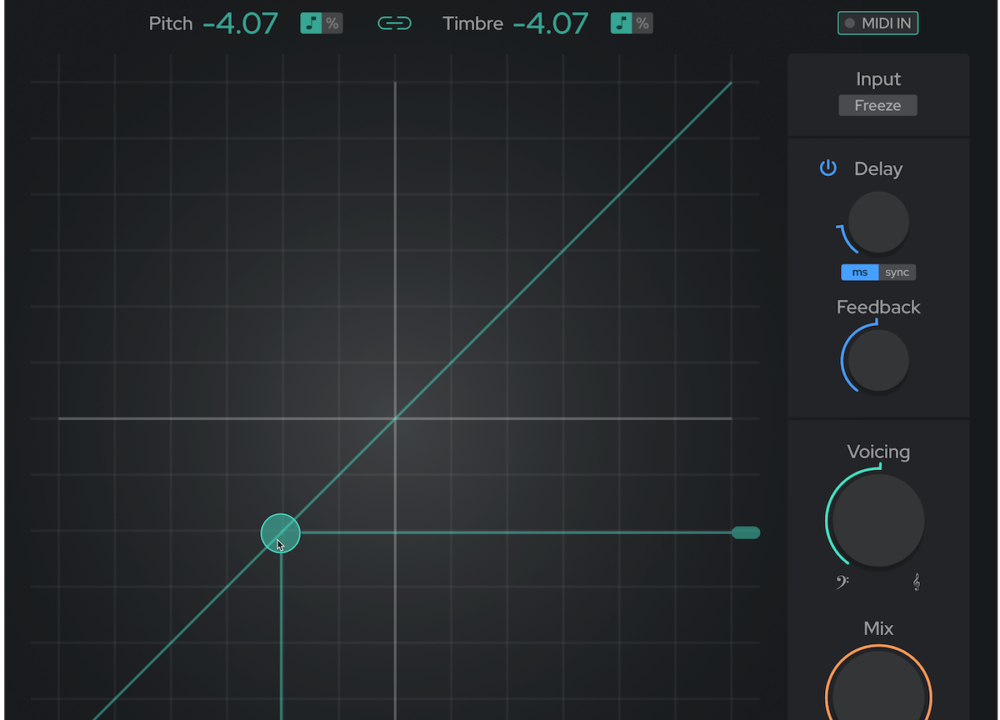Select the Delay section header
The image size is (1000, 720).
[x=878, y=168]
